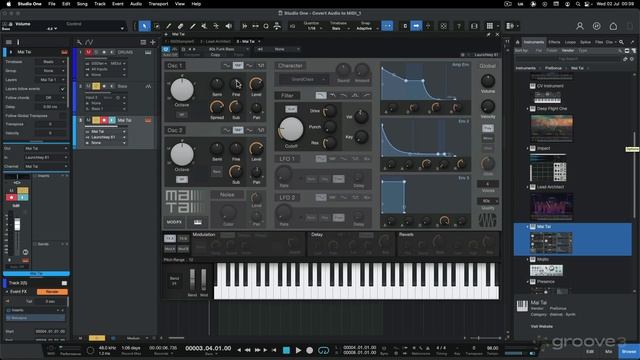Open macOS Spotlight search icon
The image size is (640, 360).
(578, 4)
